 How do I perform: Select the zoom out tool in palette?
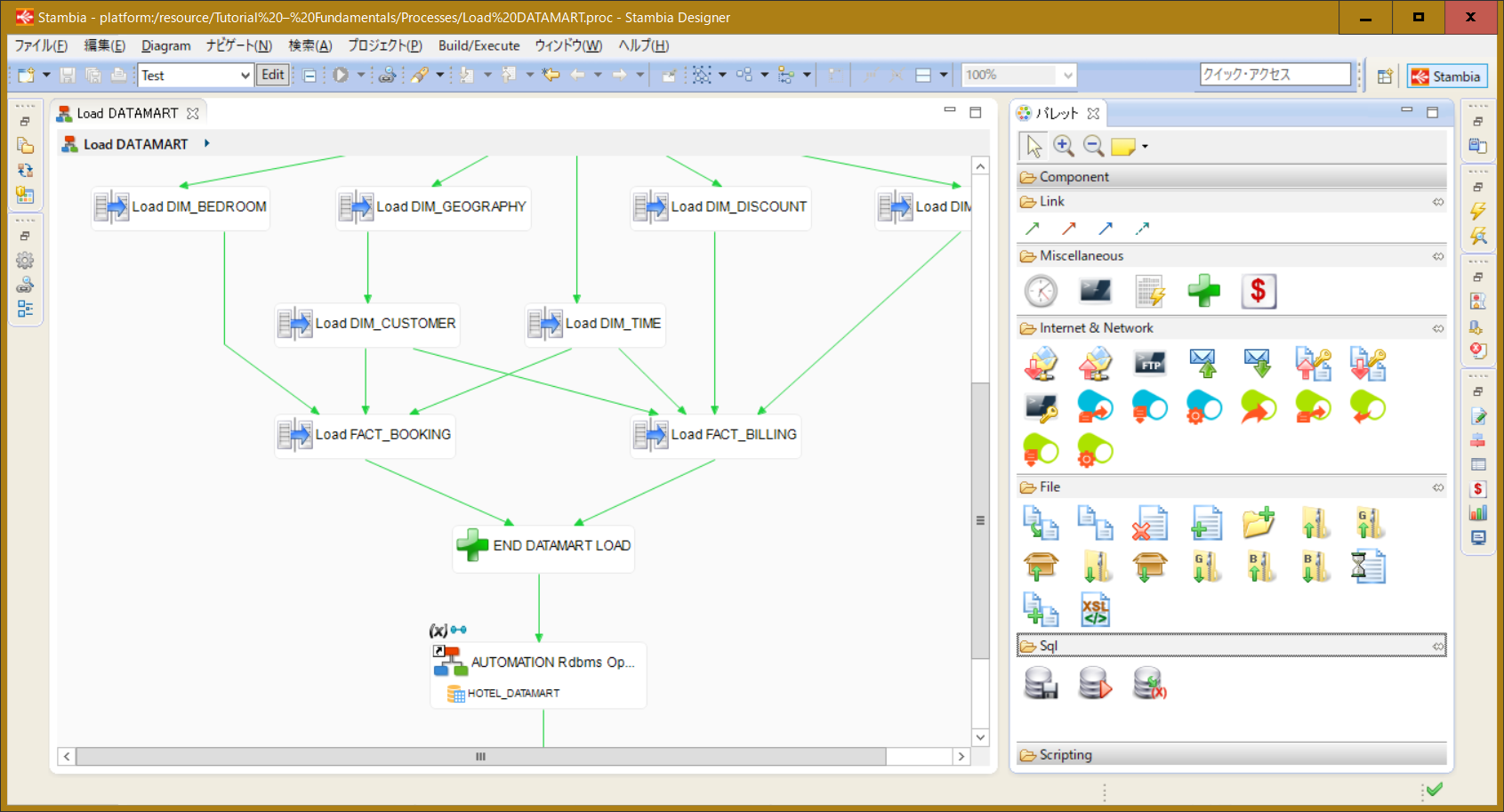[1093, 146]
